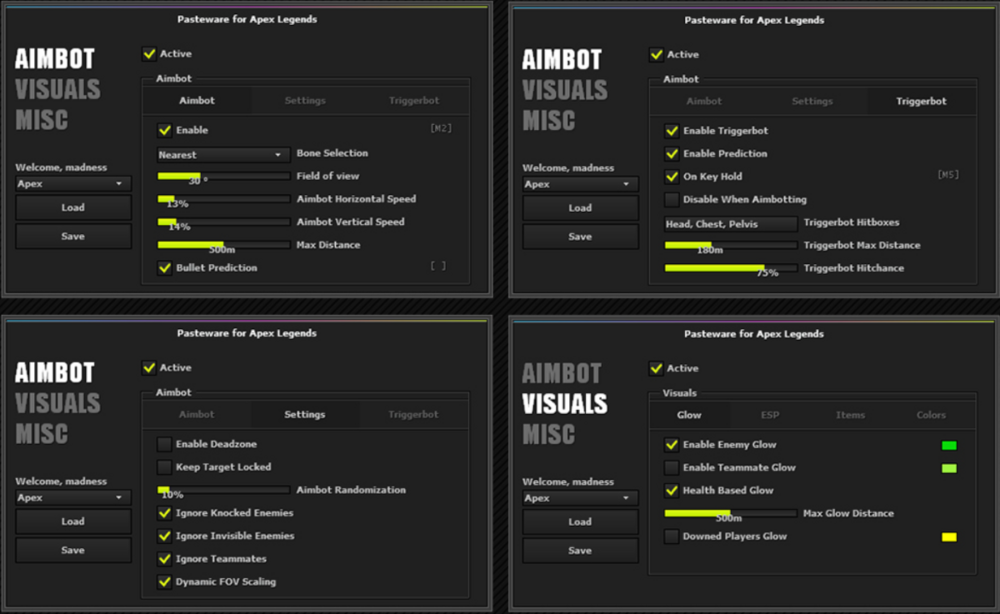1000x614 pixels.
Task: Switch to the ESP tab
Action: click(x=770, y=415)
